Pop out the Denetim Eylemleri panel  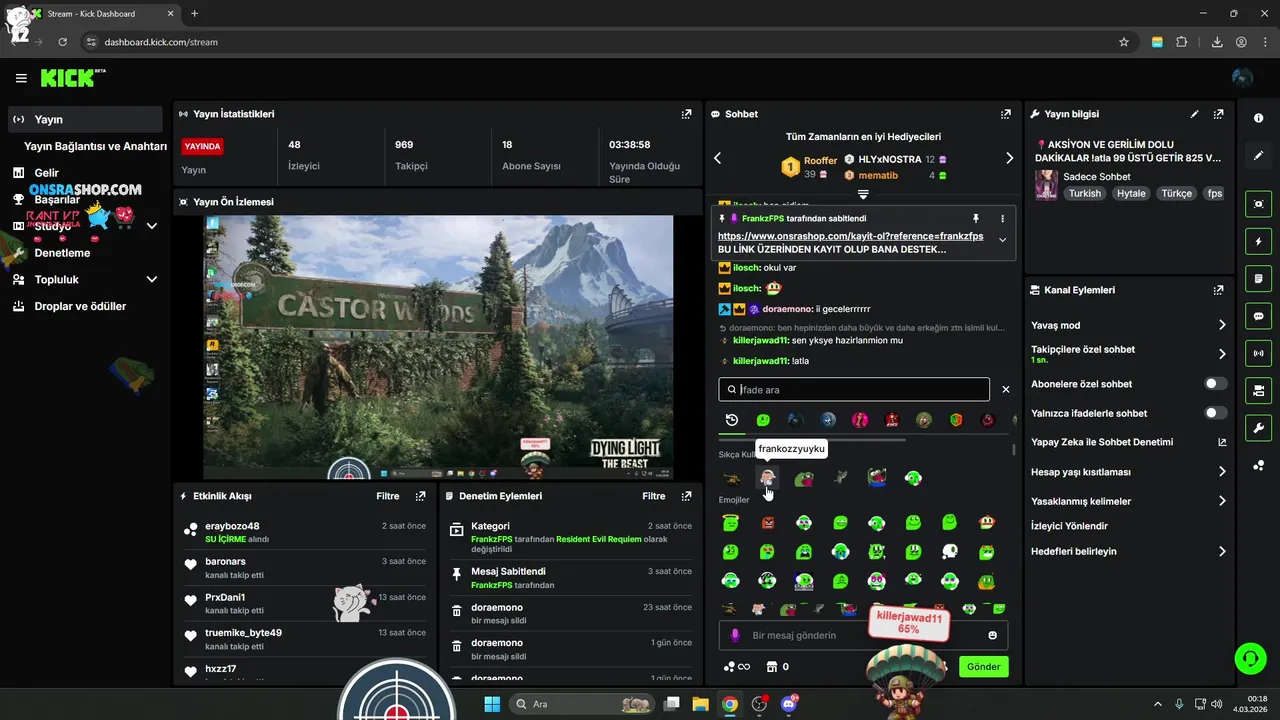(686, 496)
